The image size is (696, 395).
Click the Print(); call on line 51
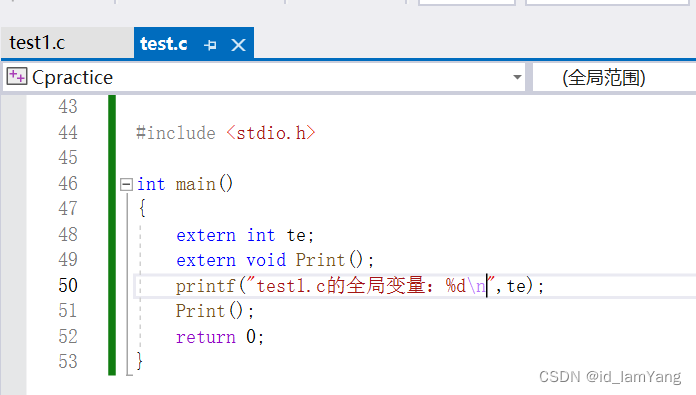(214, 311)
